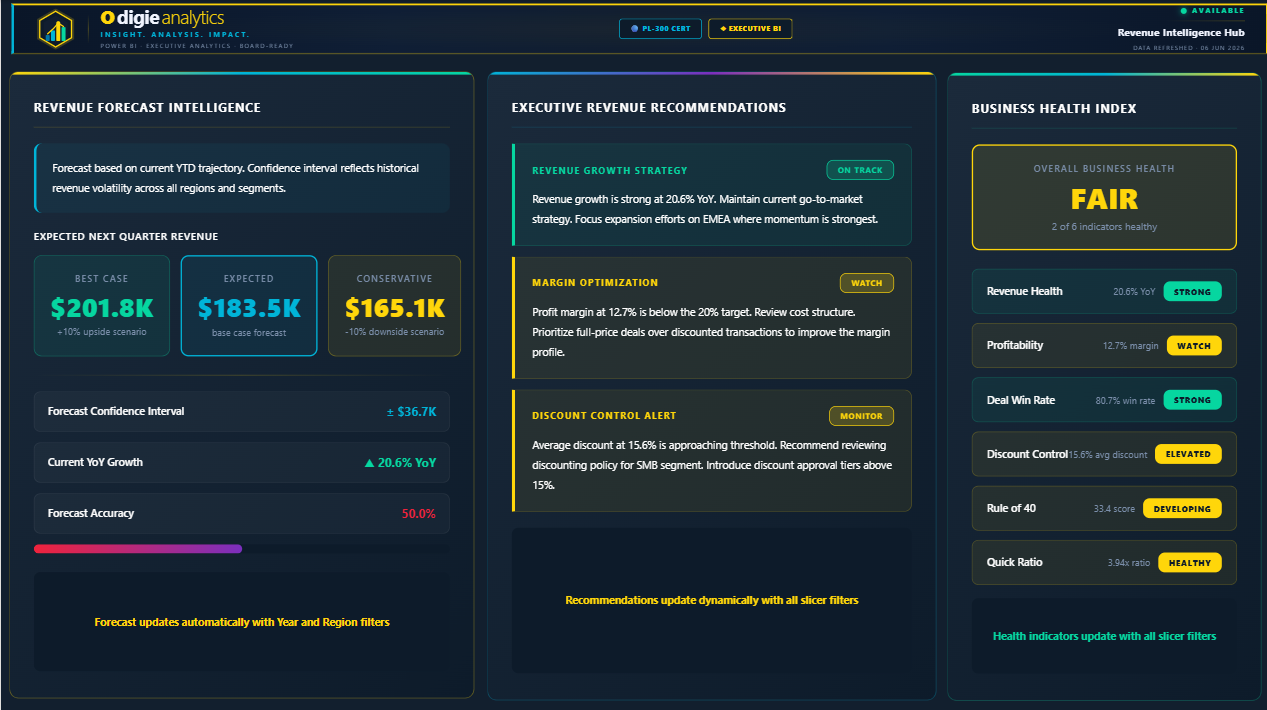Click the PL-300 CERT badge
The height and width of the screenshot is (710, 1267).
point(661,28)
